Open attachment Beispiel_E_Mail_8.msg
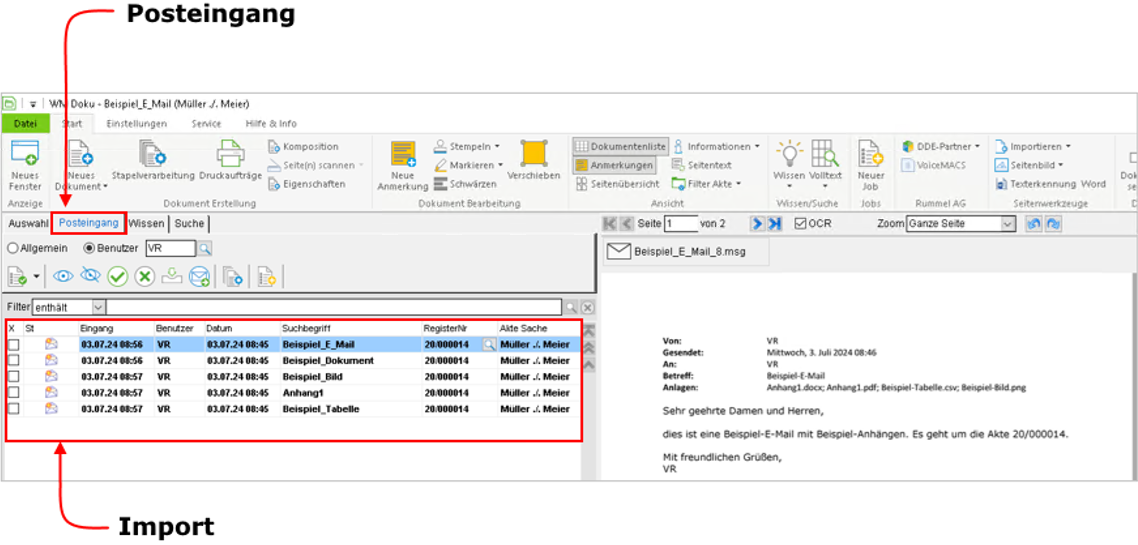The height and width of the screenshot is (545, 1138). pyautogui.click(x=685, y=252)
